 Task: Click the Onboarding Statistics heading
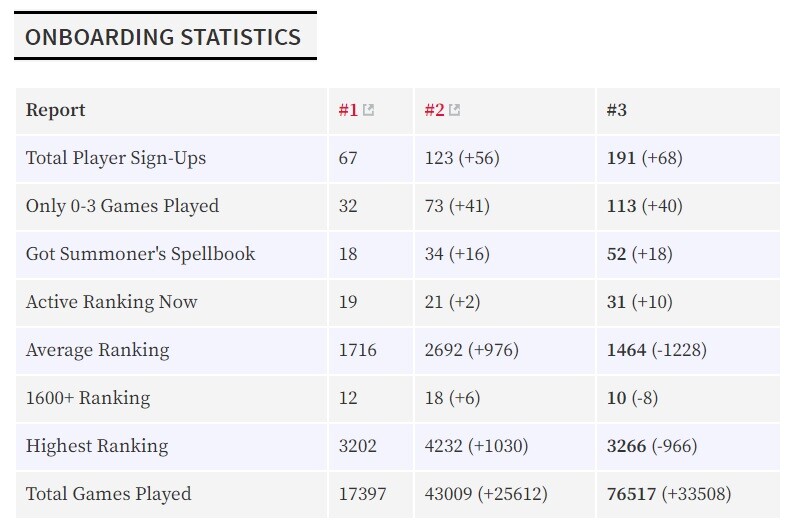coord(163,37)
